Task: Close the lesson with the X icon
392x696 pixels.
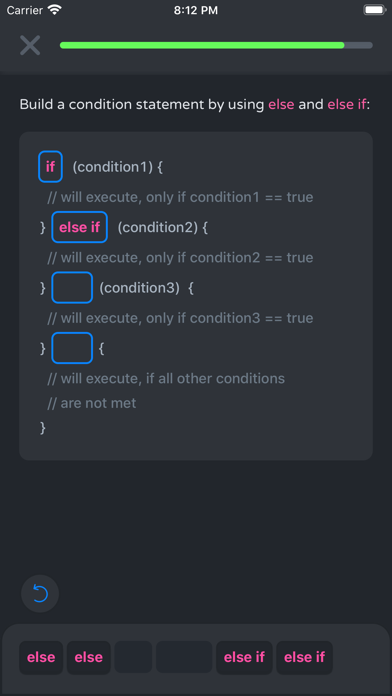Action: point(30,45)
